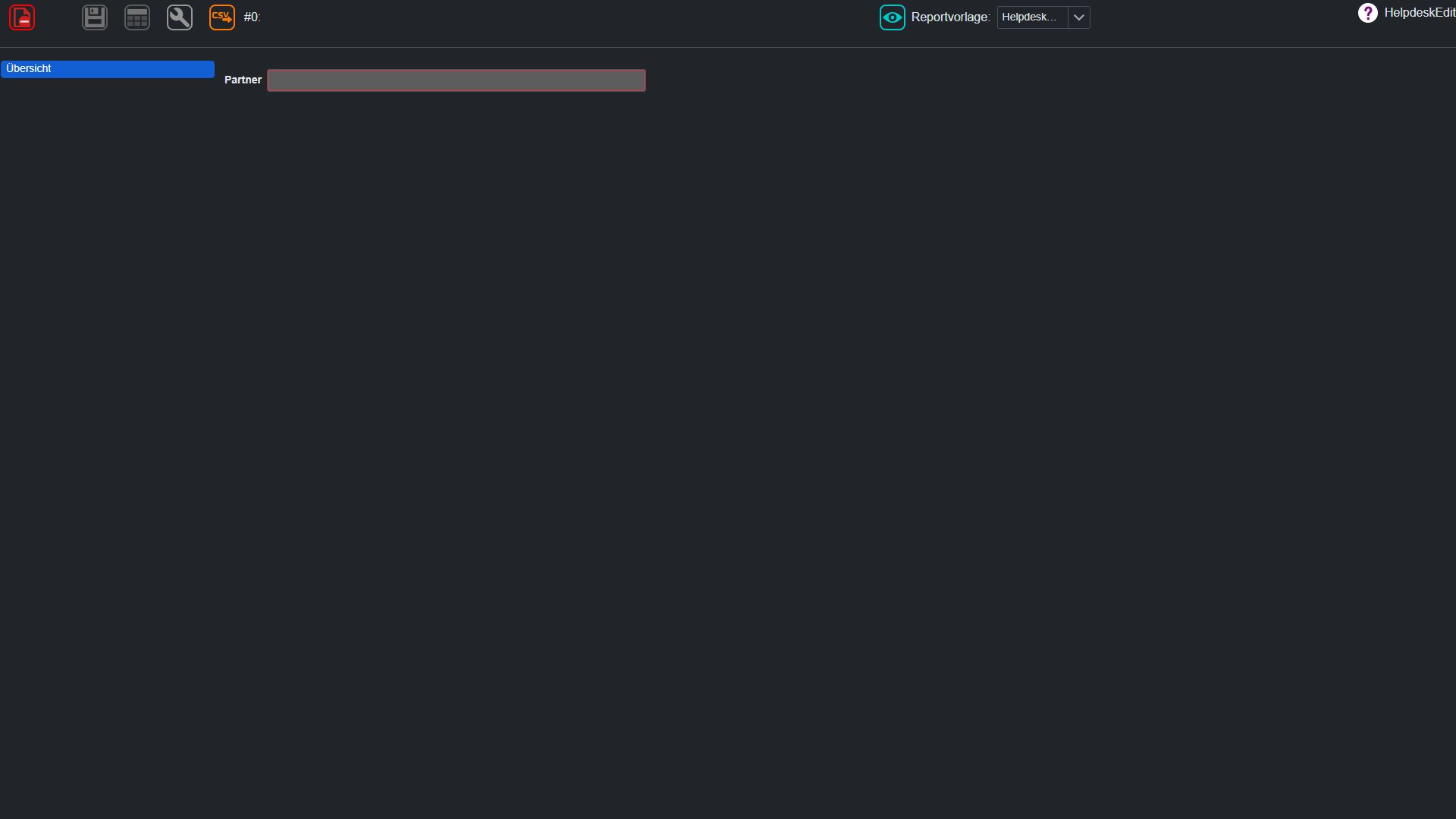The width and height of the screenshot is (1456, 819).
Task: Expand the Reportvorlage chevron arrow
Action: tap(1079, 17)
